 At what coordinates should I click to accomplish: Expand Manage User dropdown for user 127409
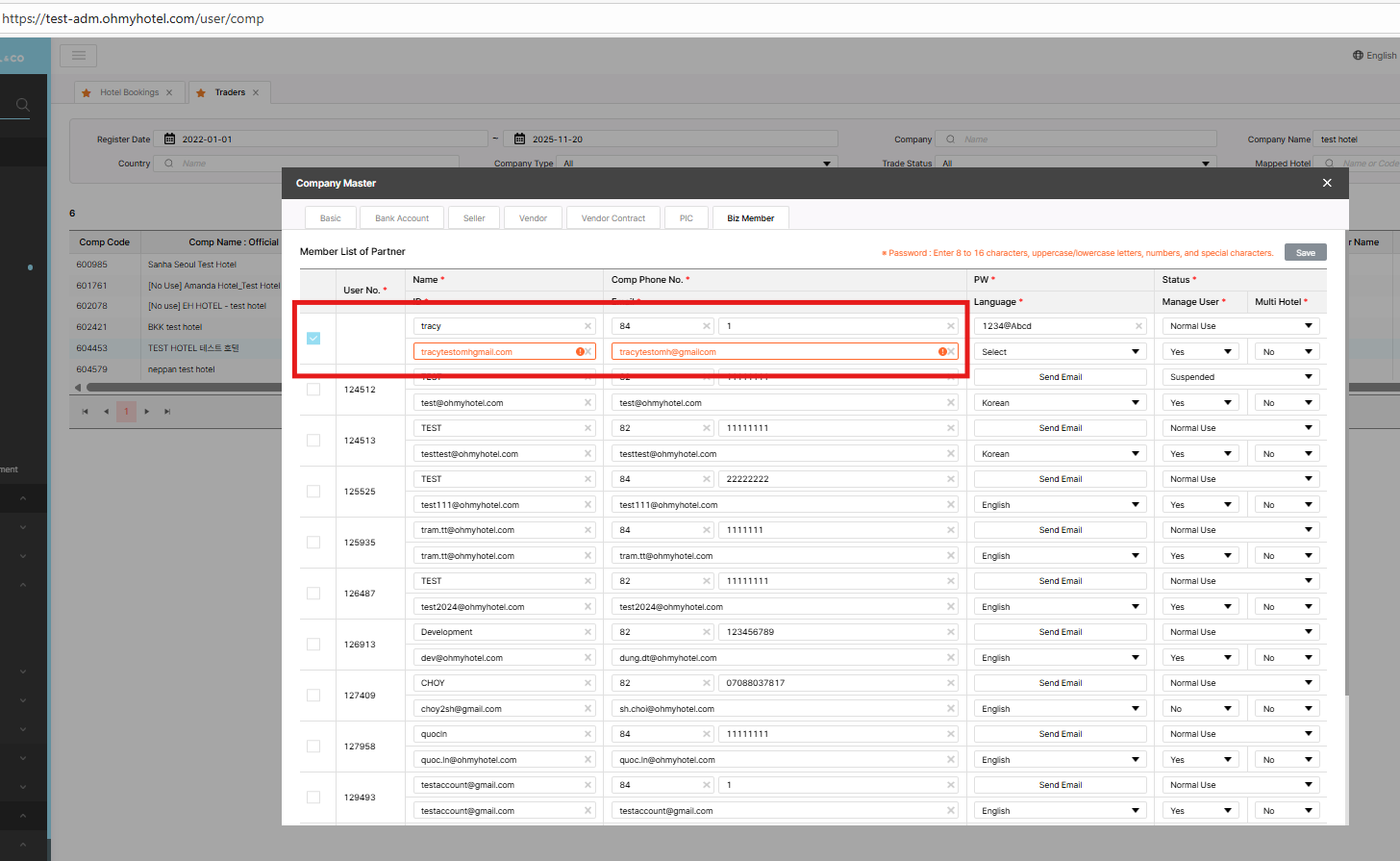[x=1200, y=709]
